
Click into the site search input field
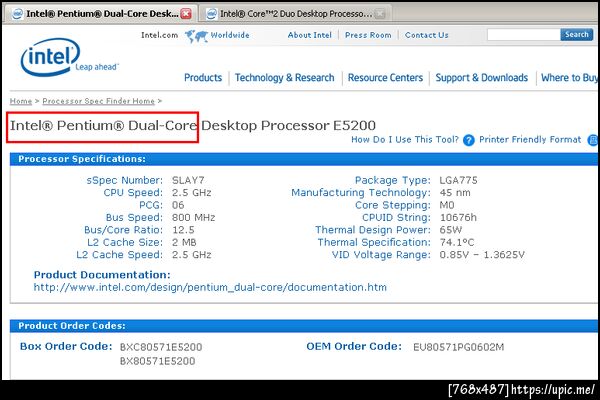[523, 35]
